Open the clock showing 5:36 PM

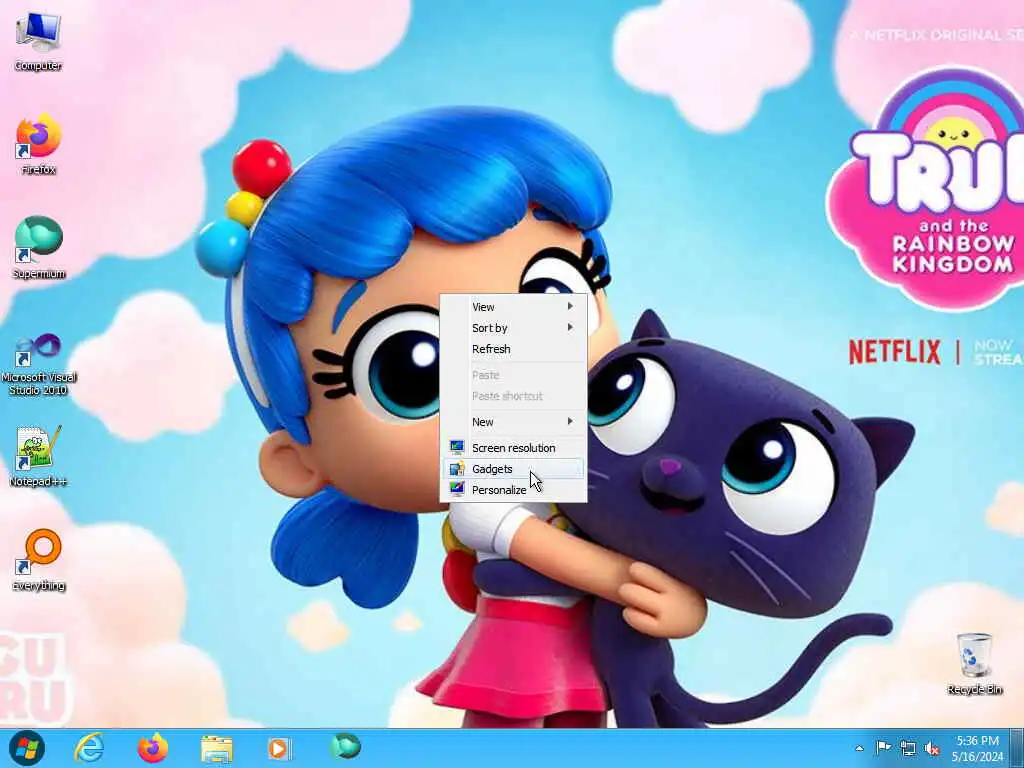click(x=978, y=748)
